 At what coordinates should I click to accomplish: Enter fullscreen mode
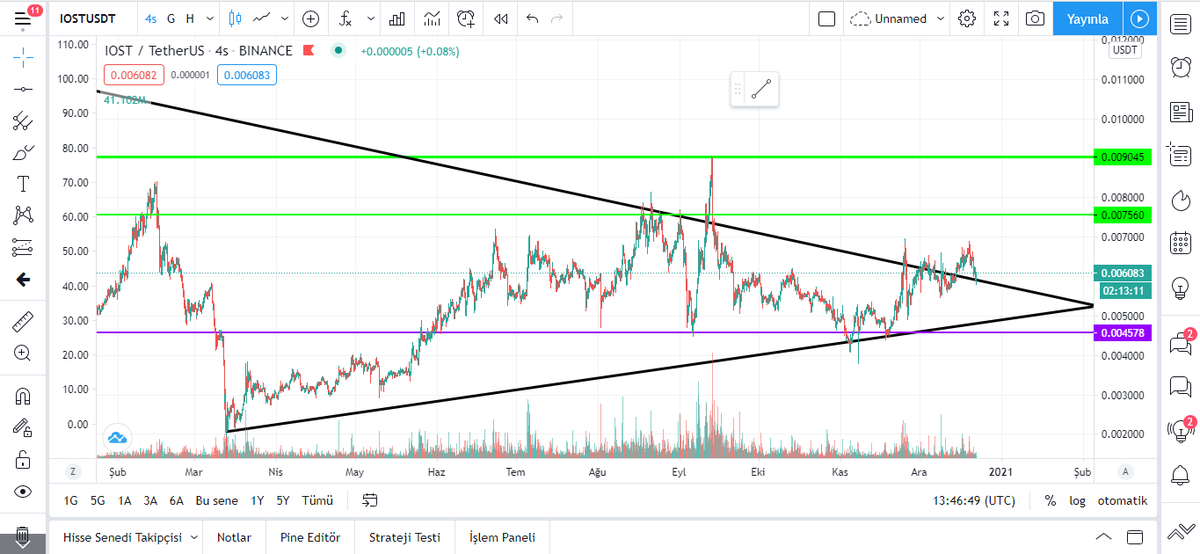pos(1001,18)
